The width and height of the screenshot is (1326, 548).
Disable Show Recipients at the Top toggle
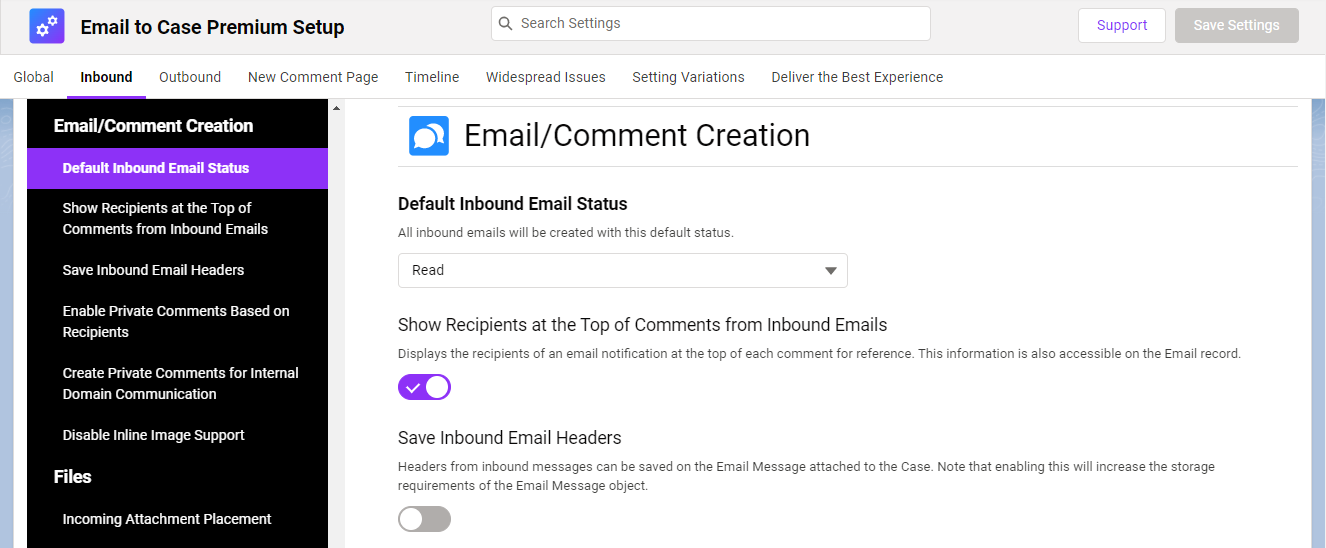point(425,387)
